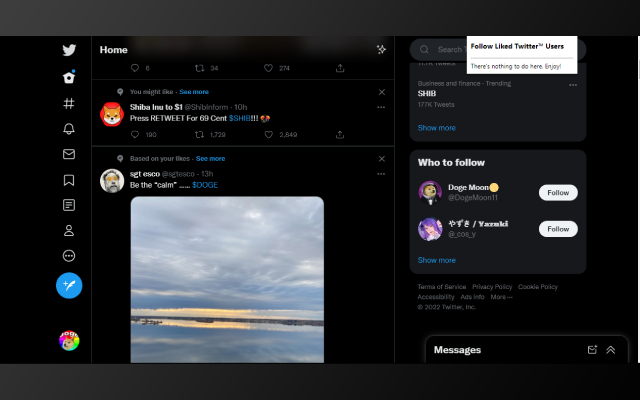Open the cloudy sky photo in tweet
The image size is (640, 400).
pos(227,280)
